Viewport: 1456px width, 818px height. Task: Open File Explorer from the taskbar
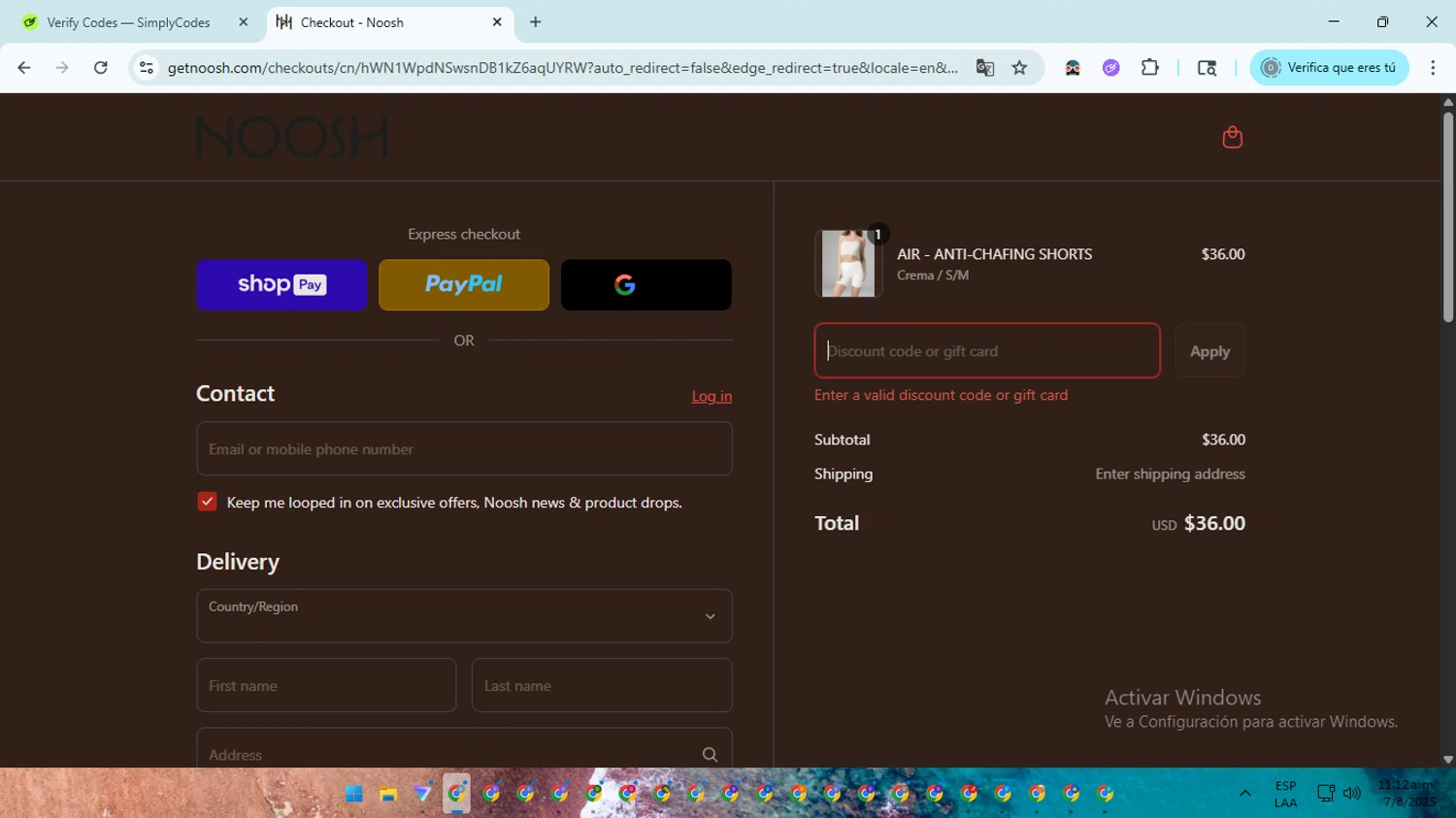[x=388, y=794]
